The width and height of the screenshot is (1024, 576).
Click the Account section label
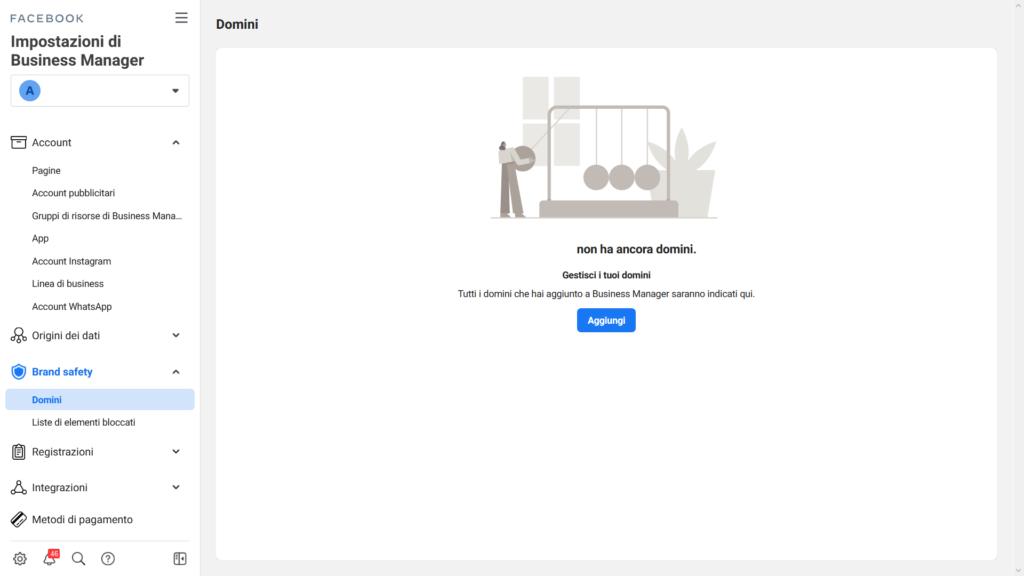click(x=52, y=142)
